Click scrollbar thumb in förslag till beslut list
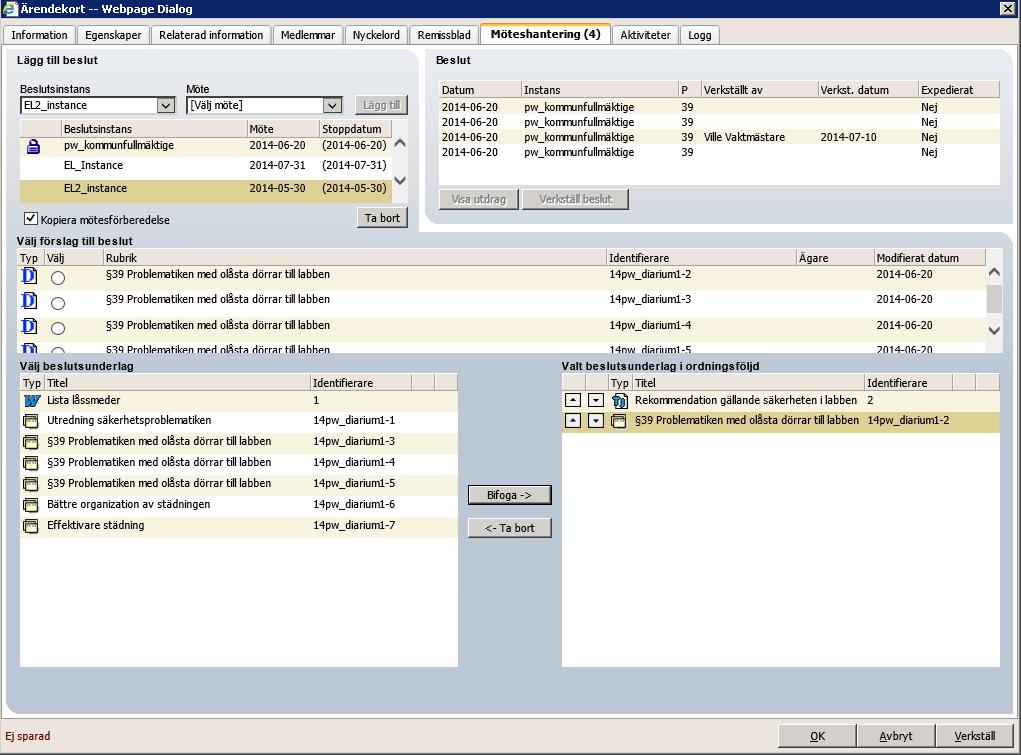Image resolution: width=1021 pixels, height=755 pixels. 994,299
